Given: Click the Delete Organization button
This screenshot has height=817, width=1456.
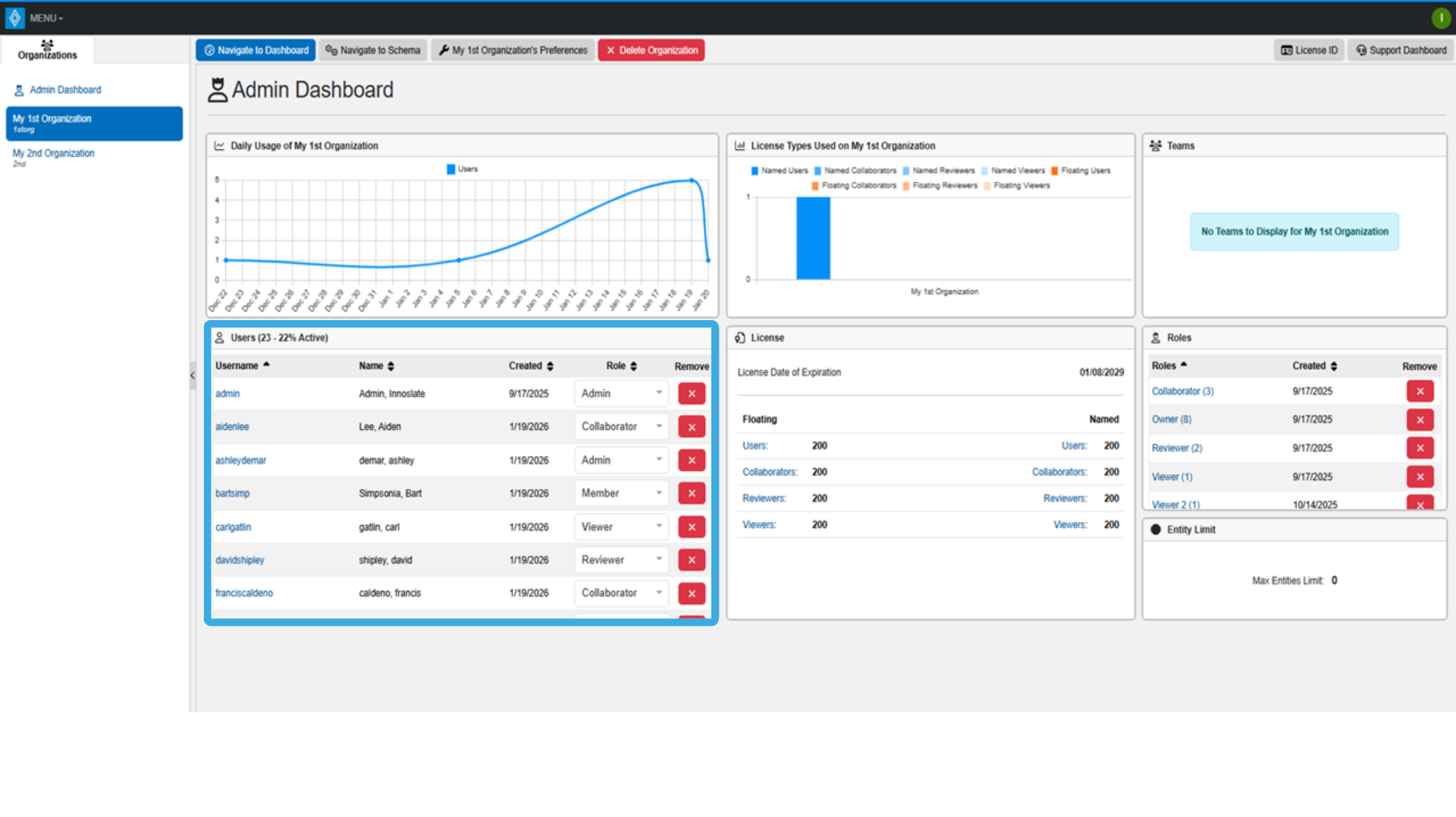Looking at the screenshot, I should [x=651, y=50].
